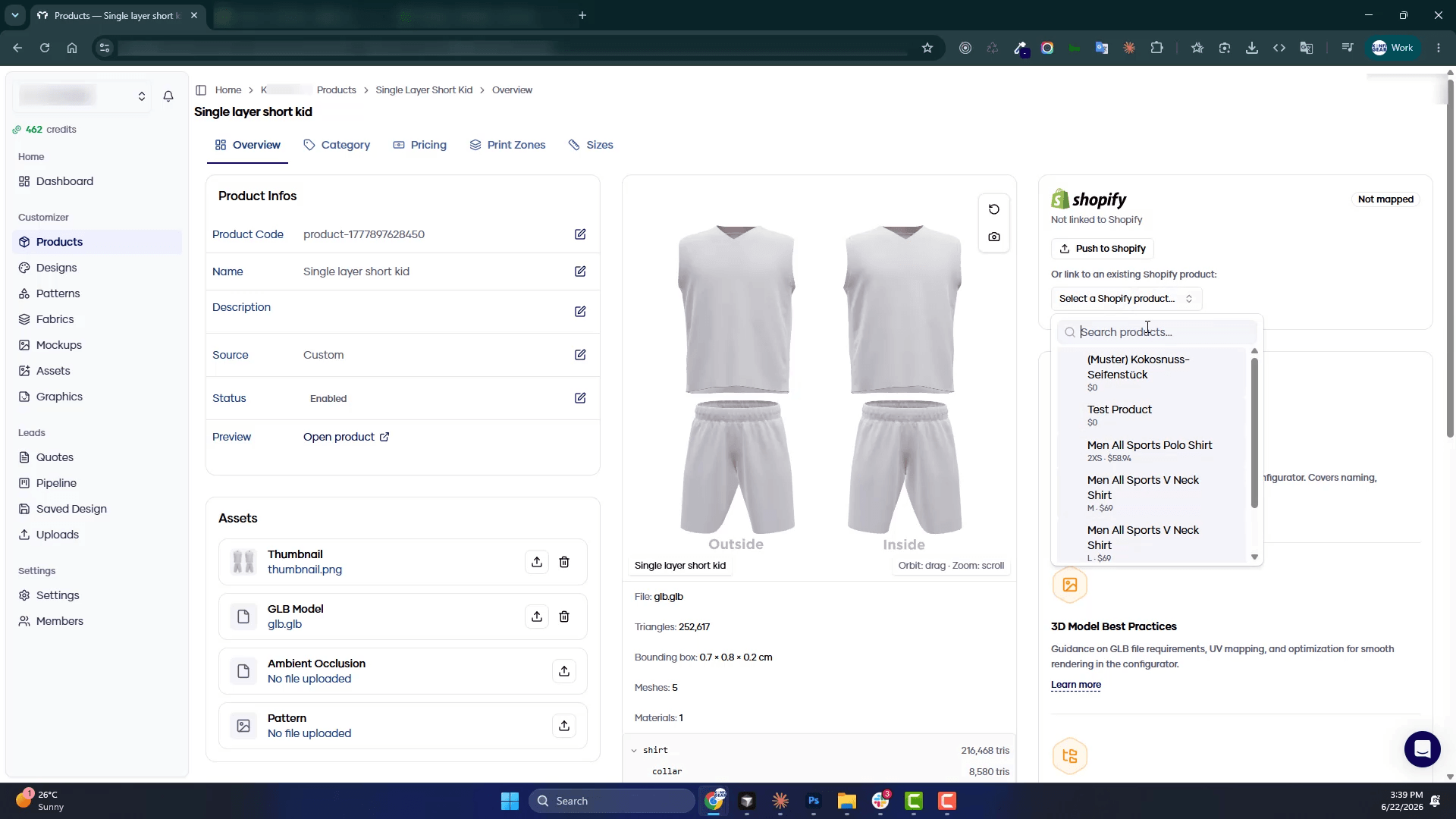
Task: Open the notifications bell
Action: [x=168, y=96]
